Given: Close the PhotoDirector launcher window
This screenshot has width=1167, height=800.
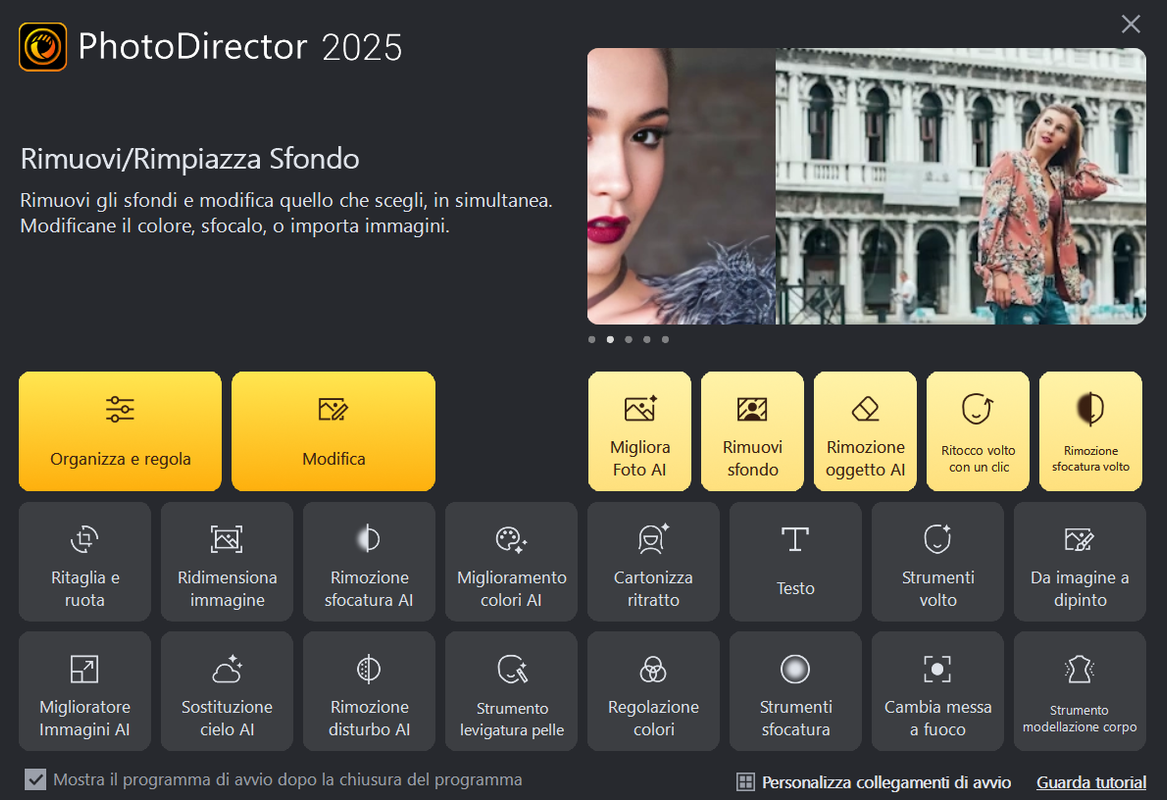Looking at the screenshot, I should [x=1131, y=25].
